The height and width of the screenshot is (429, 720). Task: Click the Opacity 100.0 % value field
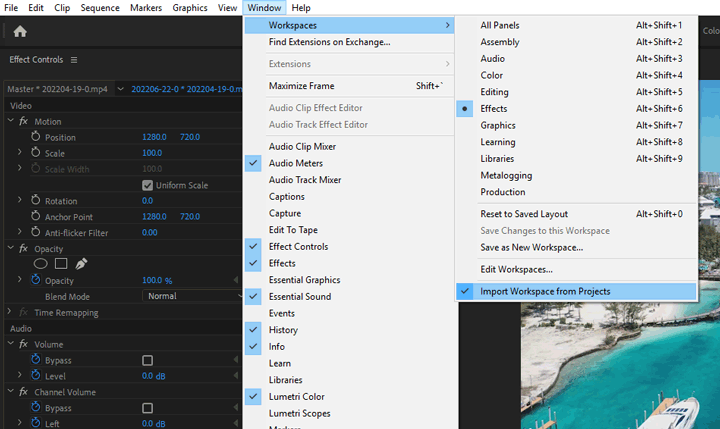coord(157,281)
